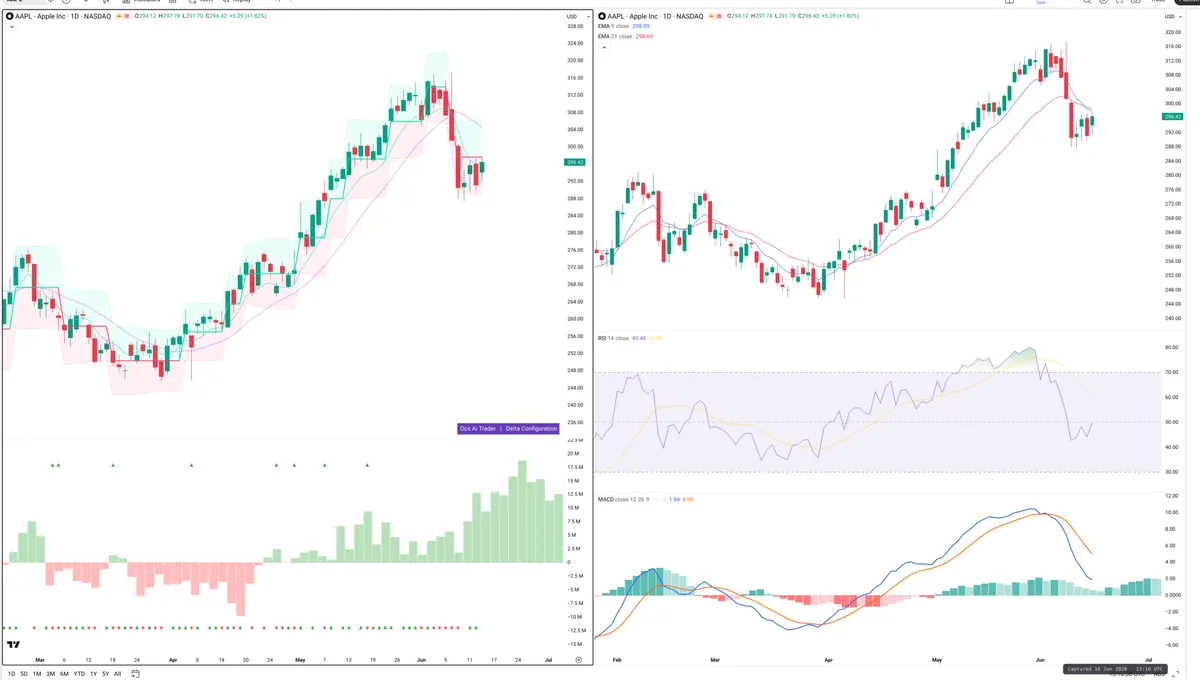Click the 296.42 price label on left axis

(575, 162)
